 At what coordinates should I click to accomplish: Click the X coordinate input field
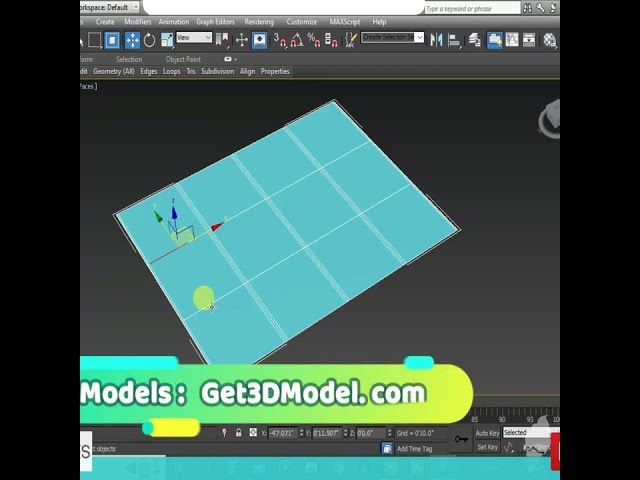pos(283,433)
